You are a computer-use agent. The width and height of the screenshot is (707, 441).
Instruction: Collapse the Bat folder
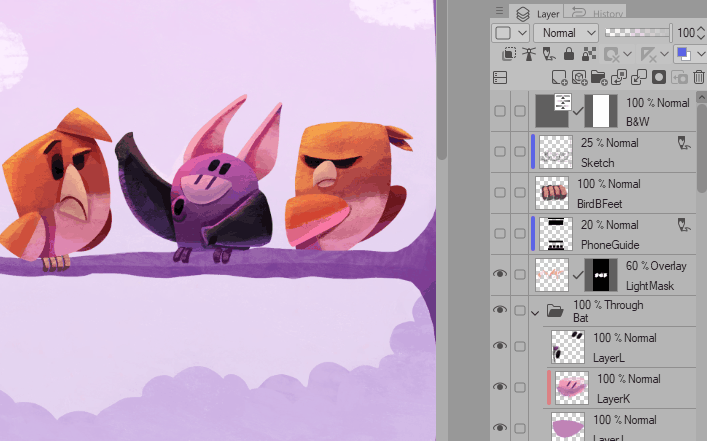click(x=535, y=312)
